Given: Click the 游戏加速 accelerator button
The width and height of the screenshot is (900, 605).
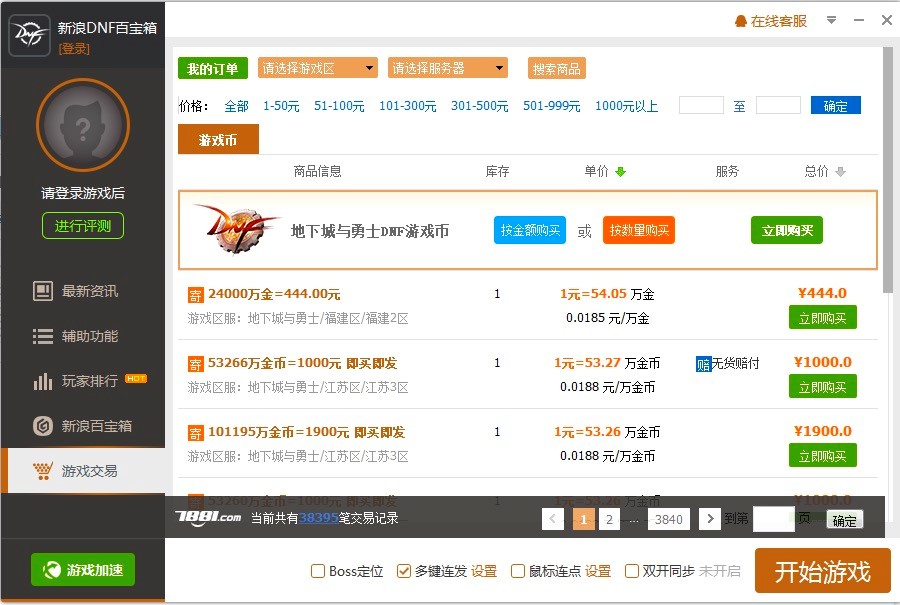Looking at the screenshot, I should tap(83, 570).
